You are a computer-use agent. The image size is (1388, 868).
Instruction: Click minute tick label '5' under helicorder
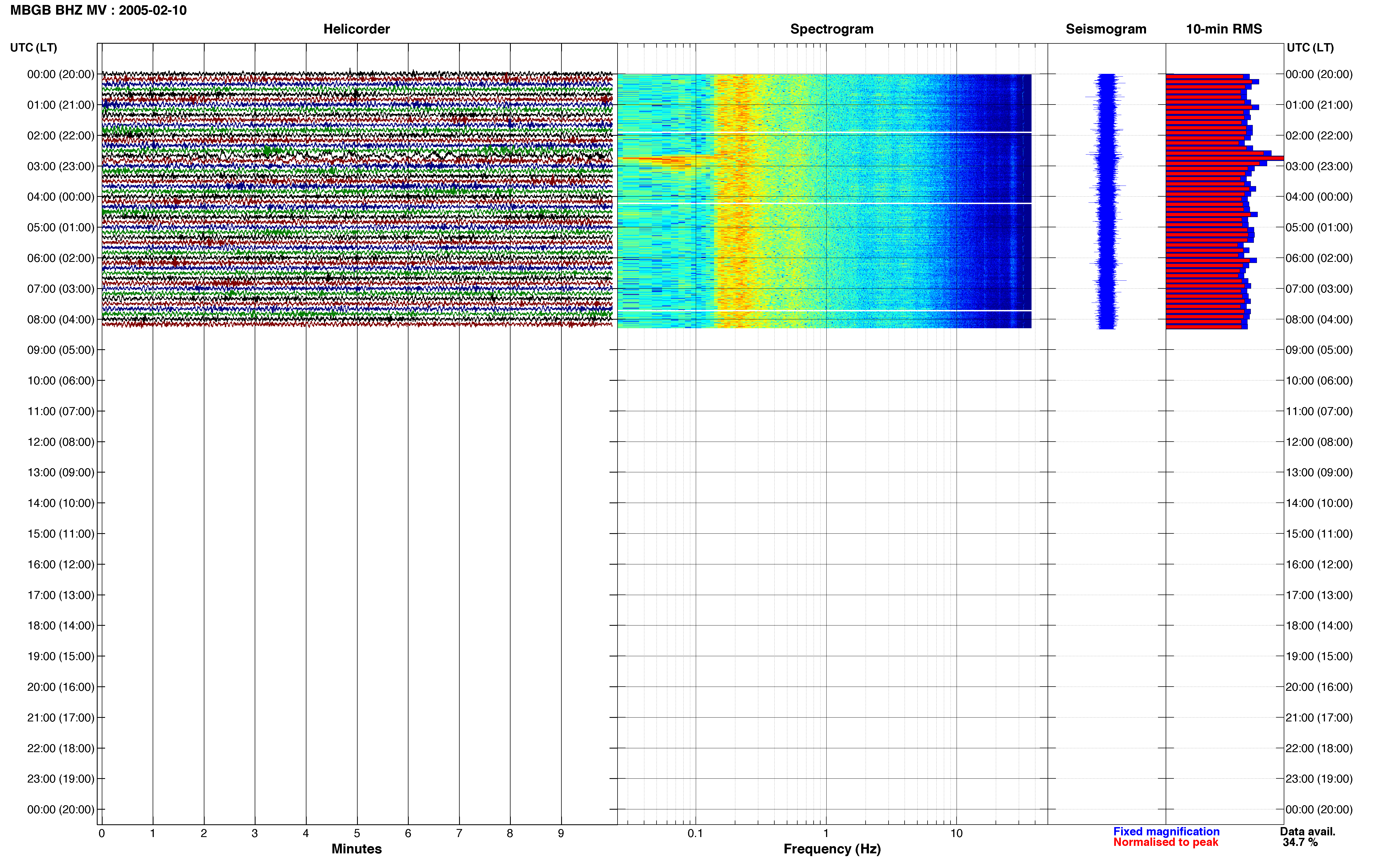pyautogui.click(x=357, y=833)
